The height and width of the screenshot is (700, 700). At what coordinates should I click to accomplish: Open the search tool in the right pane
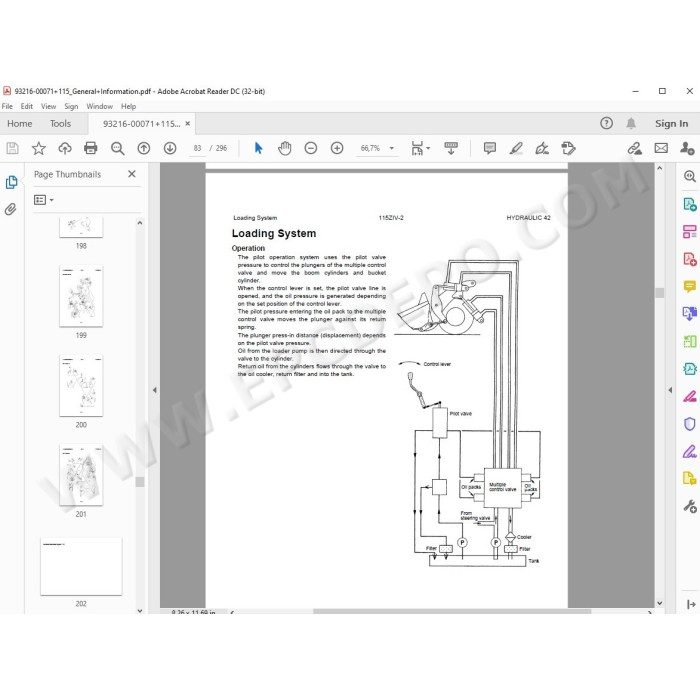[x=690, y=176]
